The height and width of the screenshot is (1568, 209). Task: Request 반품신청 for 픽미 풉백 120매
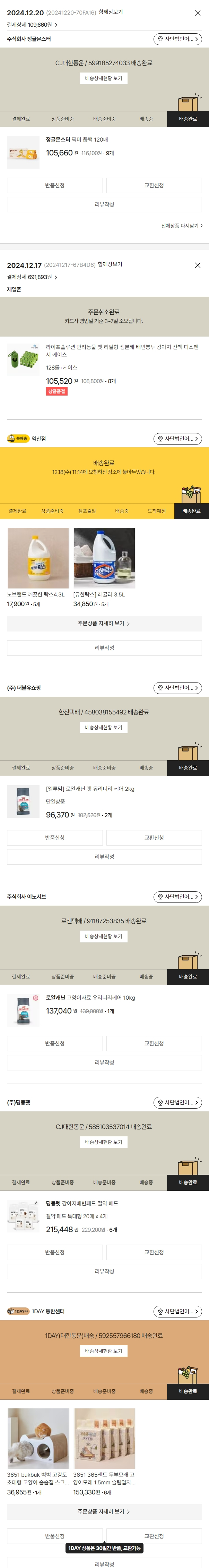click(55, 186)
